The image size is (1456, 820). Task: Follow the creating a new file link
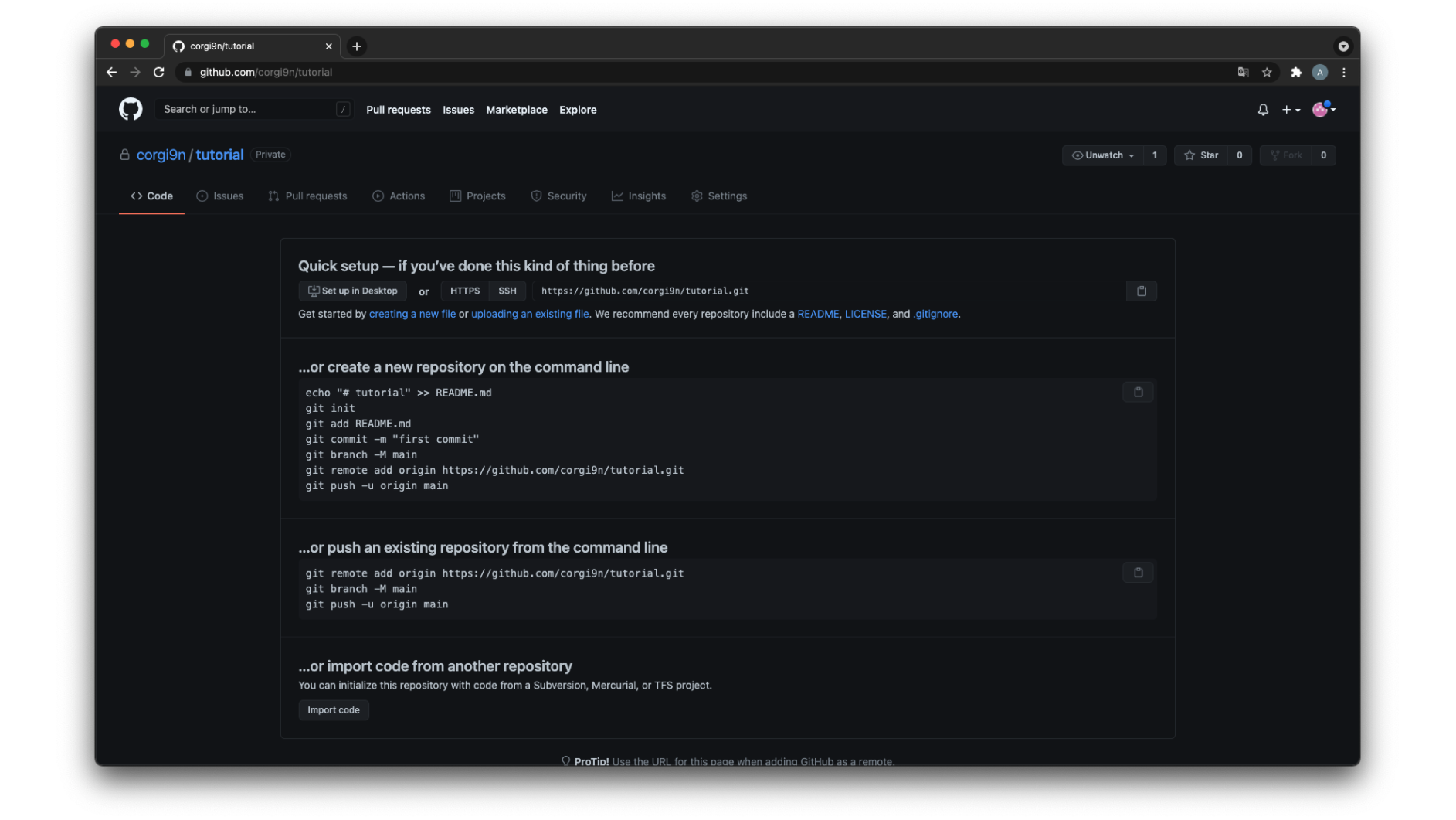(412, 314)
